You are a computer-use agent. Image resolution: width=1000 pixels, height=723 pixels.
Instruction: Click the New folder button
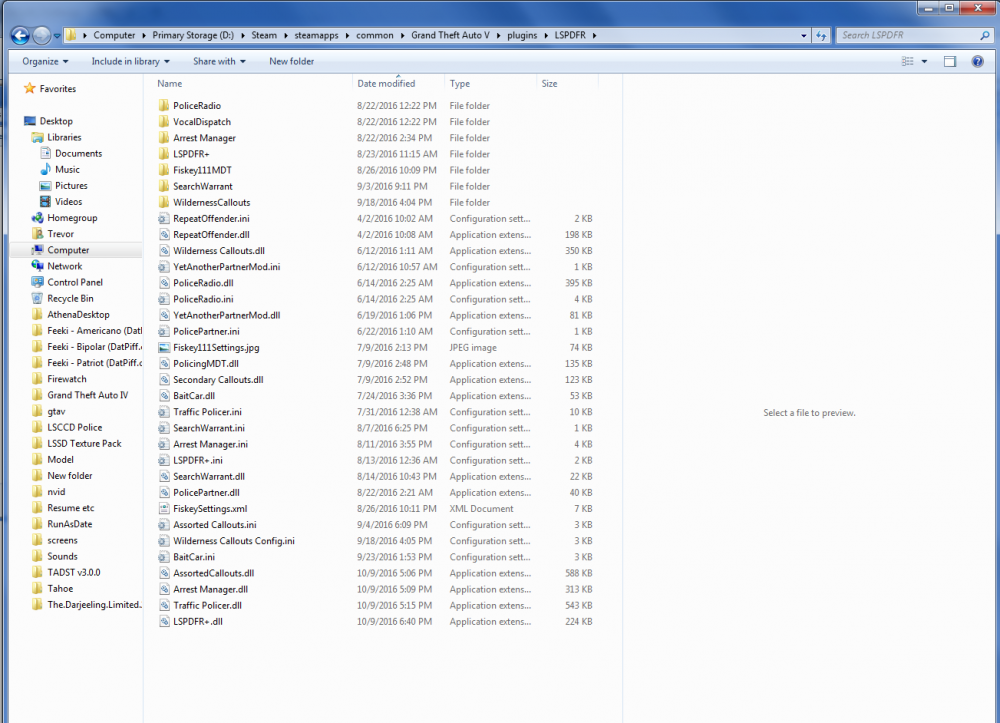tap(291, 62)
